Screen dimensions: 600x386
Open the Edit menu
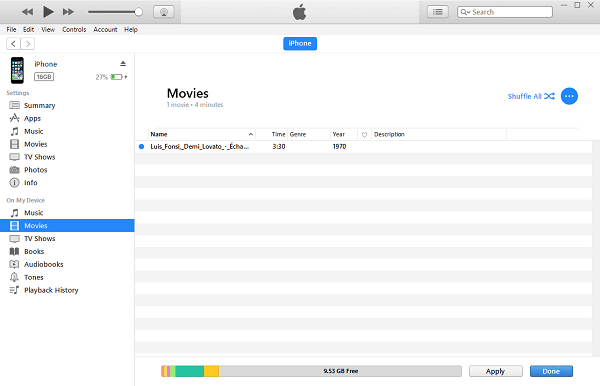coord(28,29)
